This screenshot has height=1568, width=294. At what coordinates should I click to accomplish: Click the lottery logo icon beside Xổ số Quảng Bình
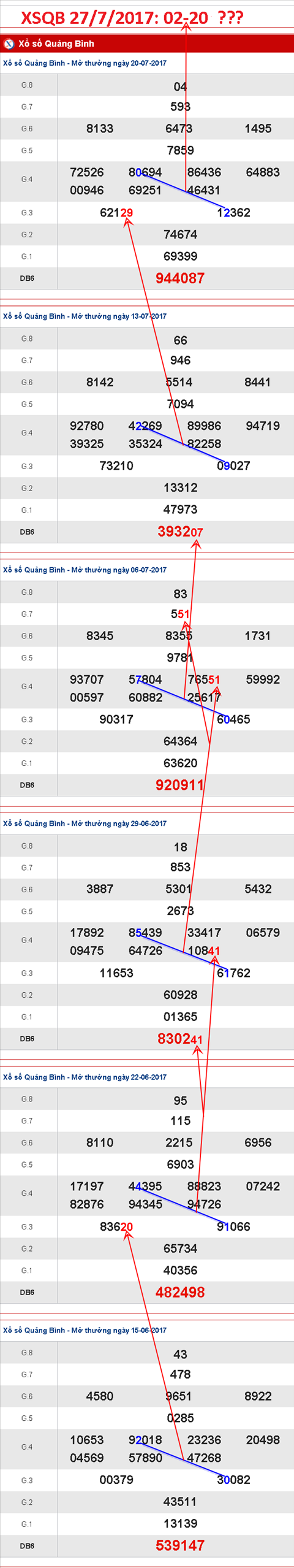click(9, 44)
